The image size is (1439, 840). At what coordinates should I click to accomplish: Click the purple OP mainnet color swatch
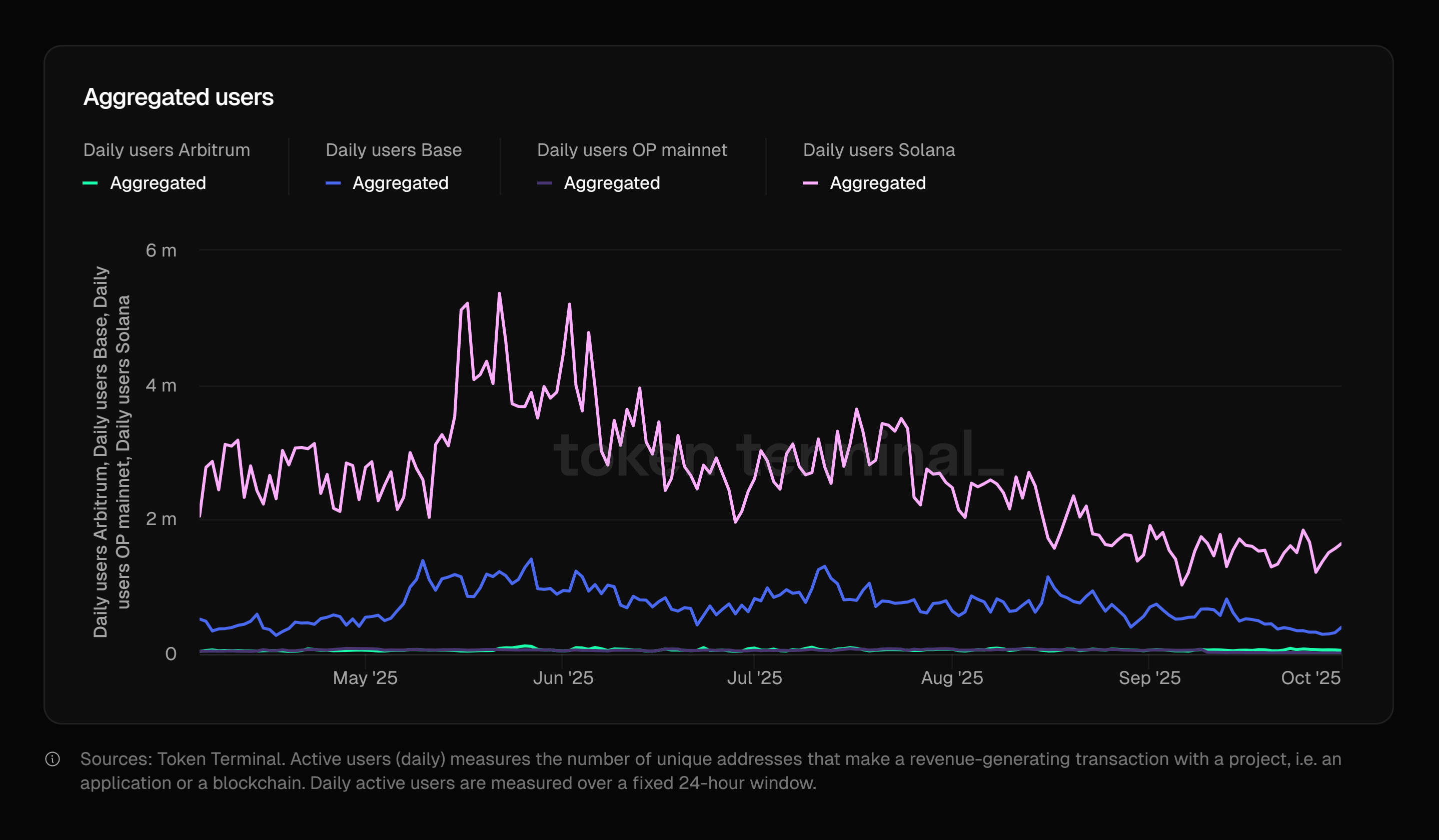pos(544,183)
